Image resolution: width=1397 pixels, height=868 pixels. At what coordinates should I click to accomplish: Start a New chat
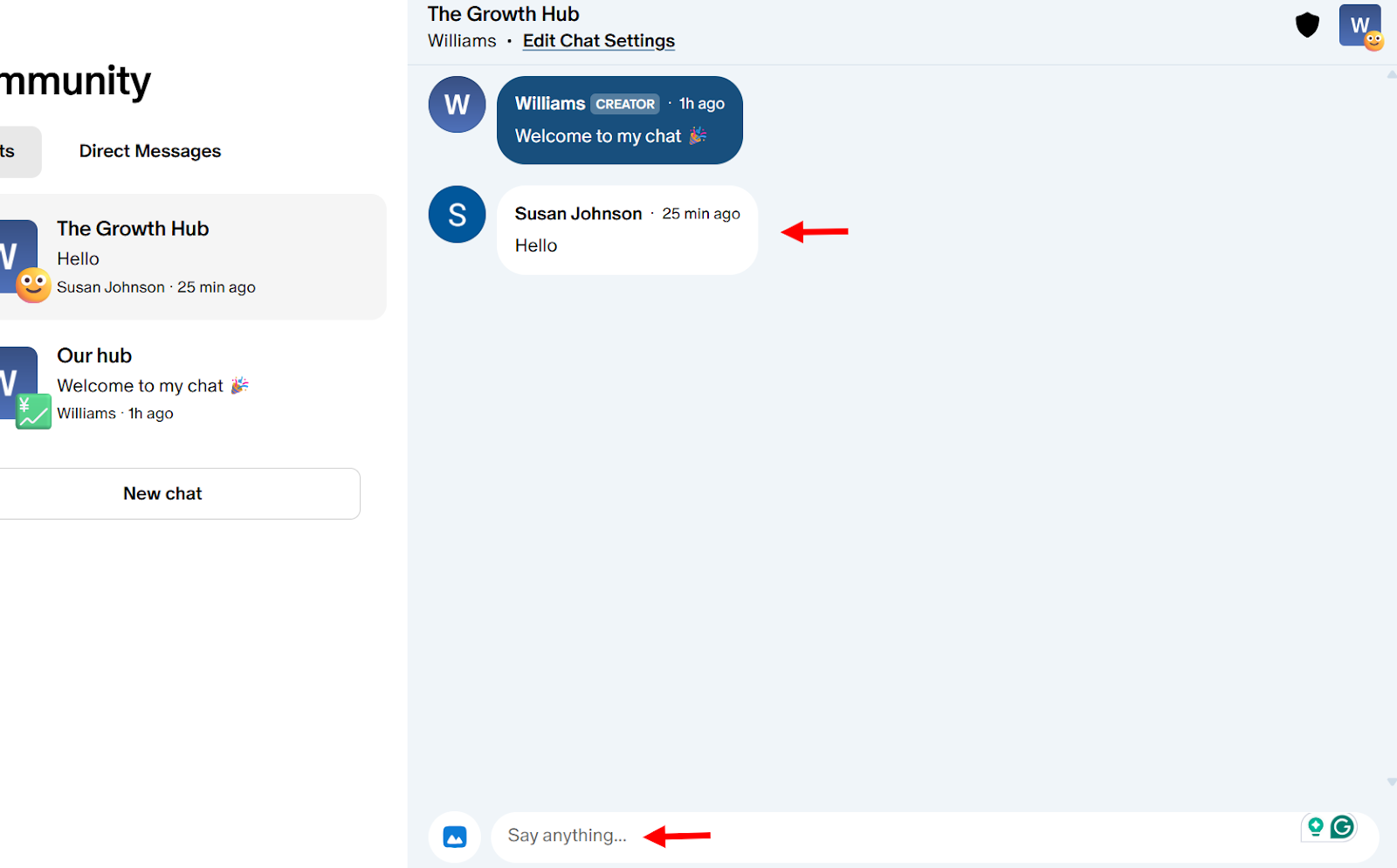click(179, 493)
